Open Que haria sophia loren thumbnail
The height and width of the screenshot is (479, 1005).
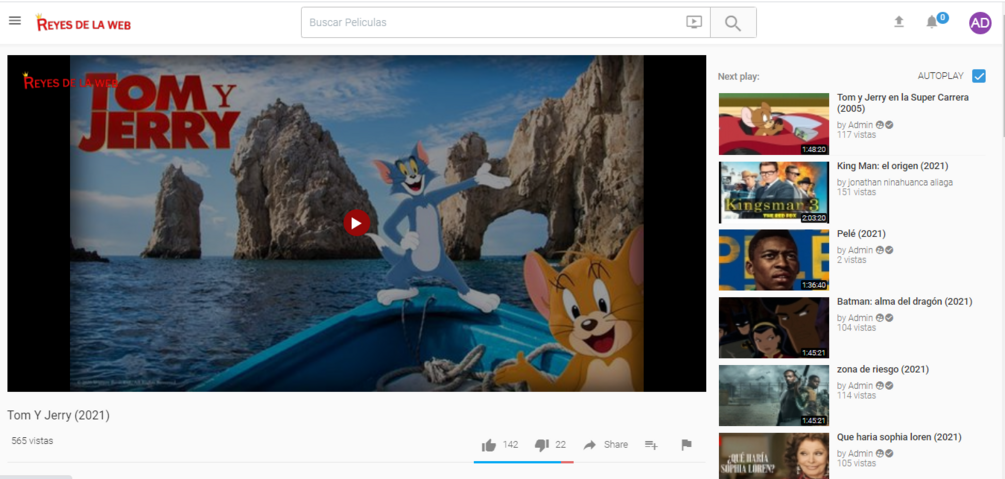[774, 456]
